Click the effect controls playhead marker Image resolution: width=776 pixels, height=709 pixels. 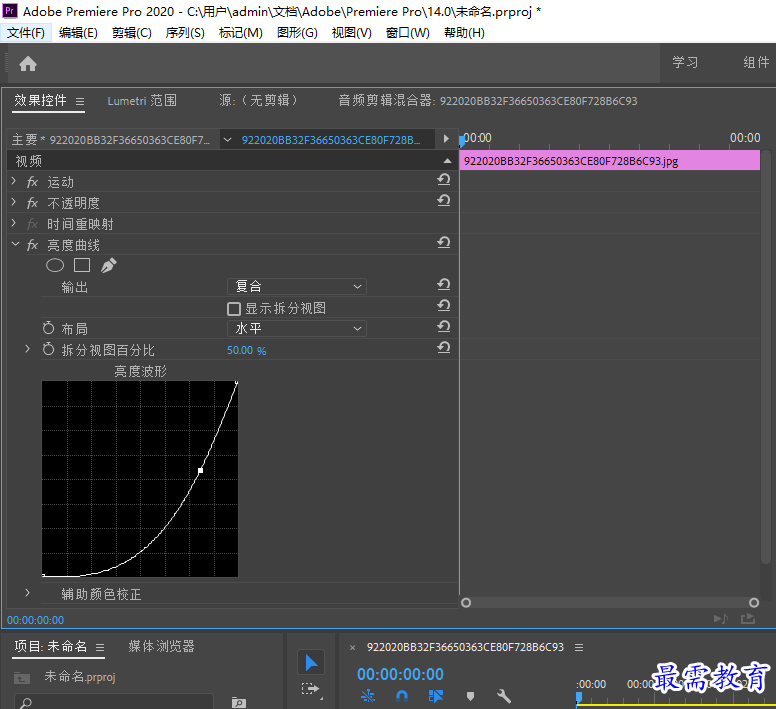click(462, 141)
